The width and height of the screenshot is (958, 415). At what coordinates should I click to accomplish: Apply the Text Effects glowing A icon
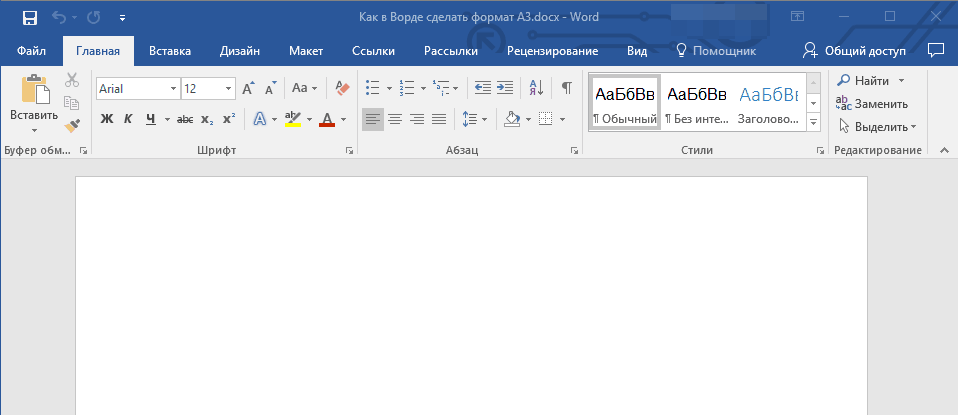pyautogui.click(x=259, y=119)
